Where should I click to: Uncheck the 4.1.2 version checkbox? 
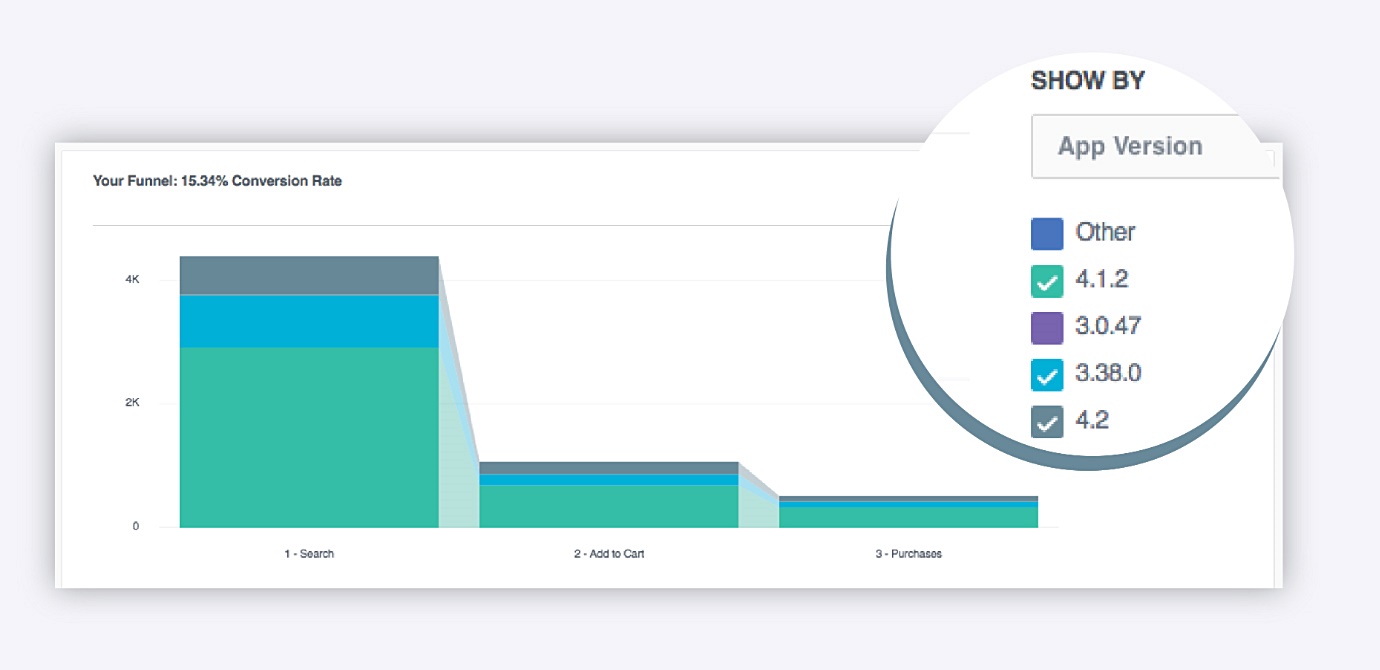click(x=1047, y=281)
